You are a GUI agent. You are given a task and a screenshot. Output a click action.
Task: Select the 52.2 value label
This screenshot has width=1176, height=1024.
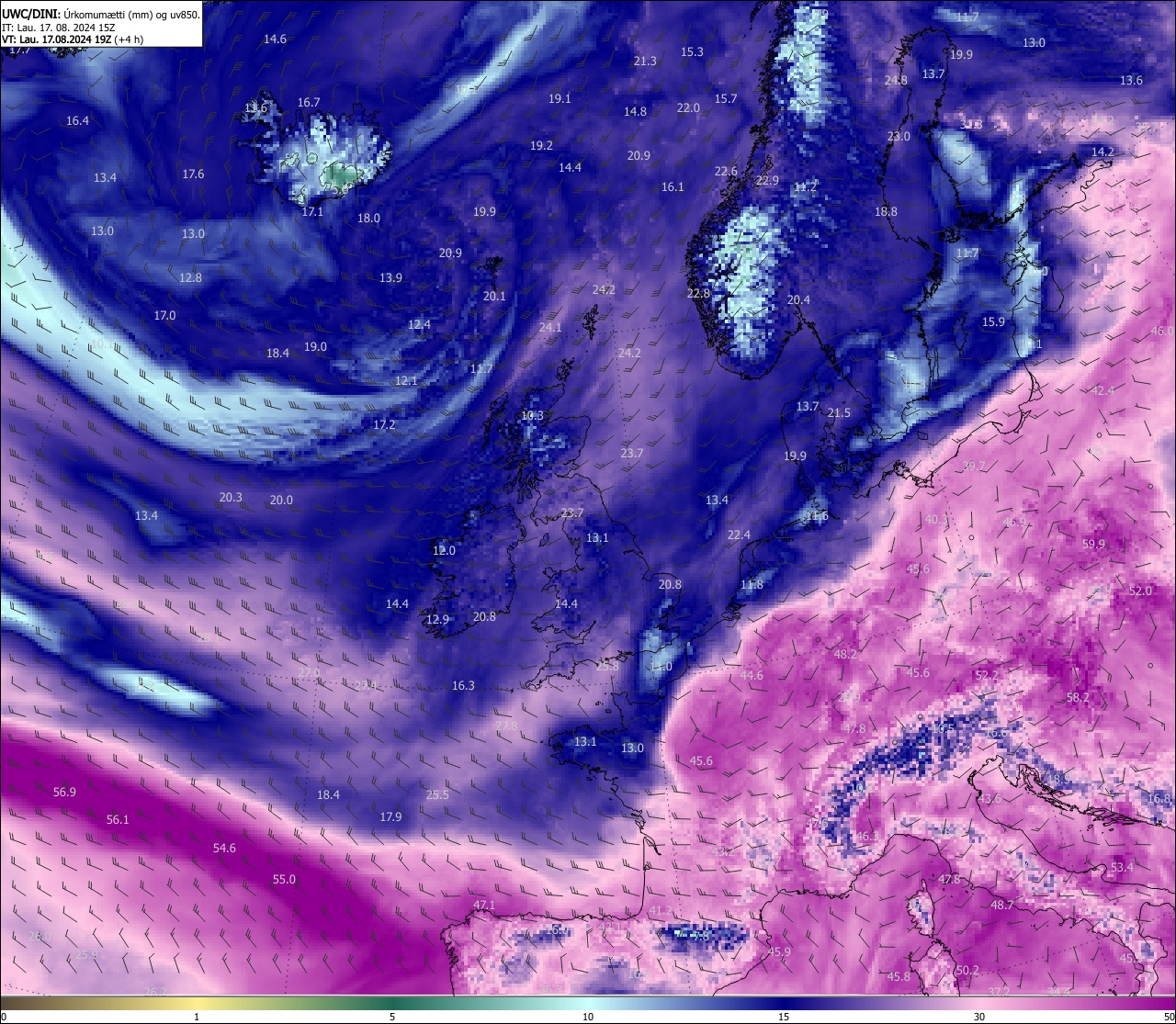986,676
